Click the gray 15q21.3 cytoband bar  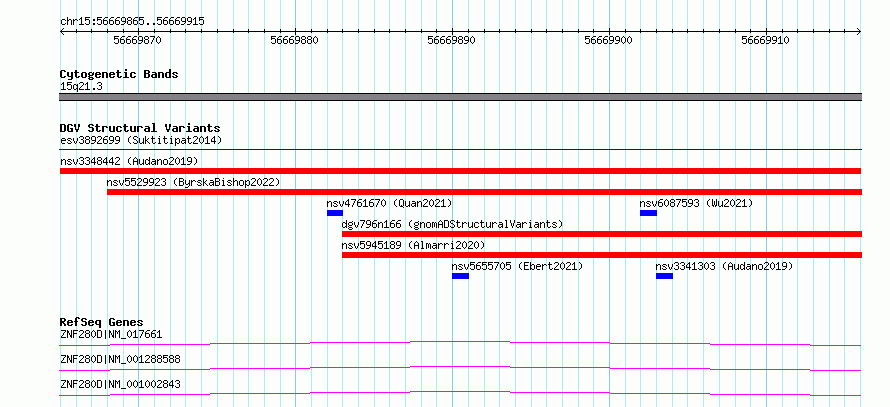click(x=460, y=97)
